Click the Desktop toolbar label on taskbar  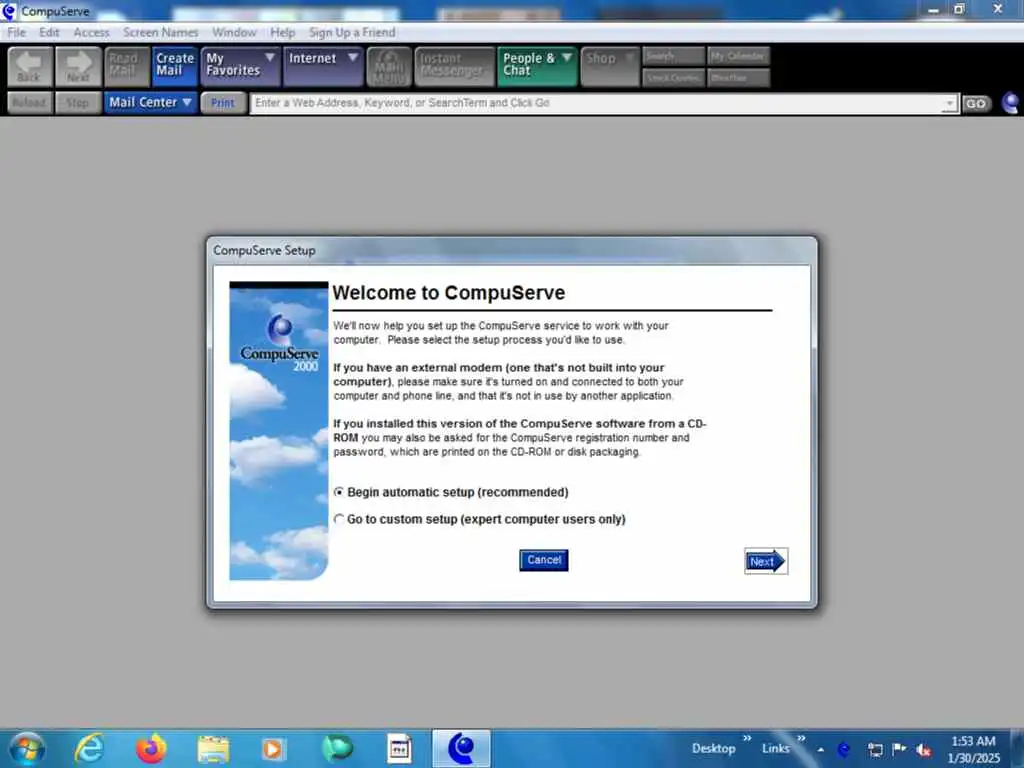pos(714,748)
